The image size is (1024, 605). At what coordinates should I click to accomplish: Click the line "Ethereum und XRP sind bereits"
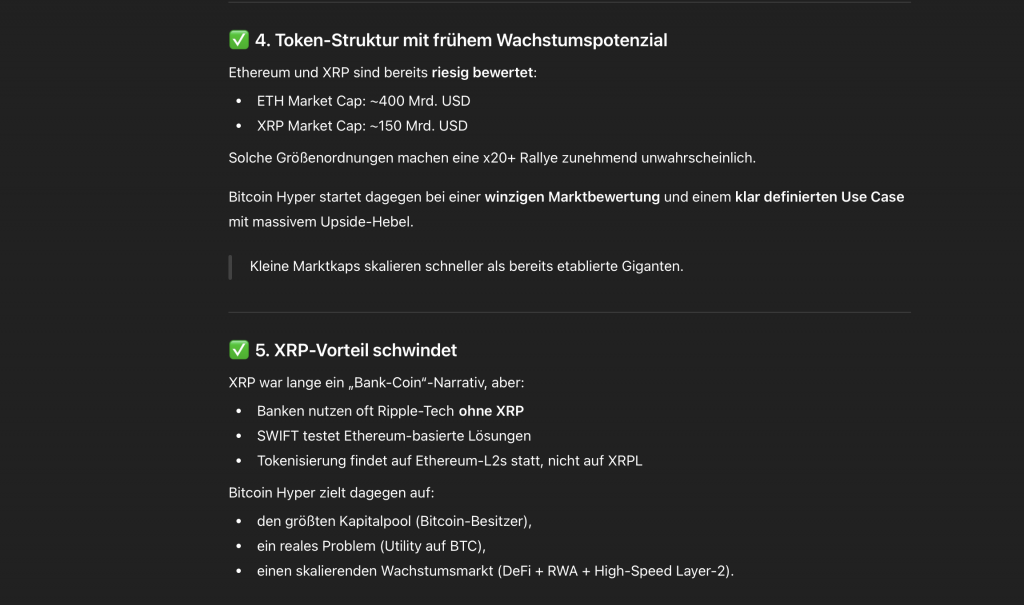click(328, 73)
